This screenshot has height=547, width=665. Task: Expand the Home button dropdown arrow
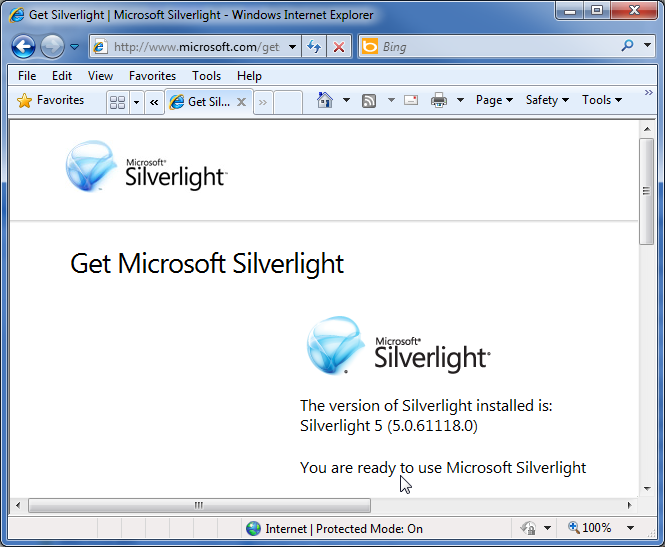(x=346, y=100)
